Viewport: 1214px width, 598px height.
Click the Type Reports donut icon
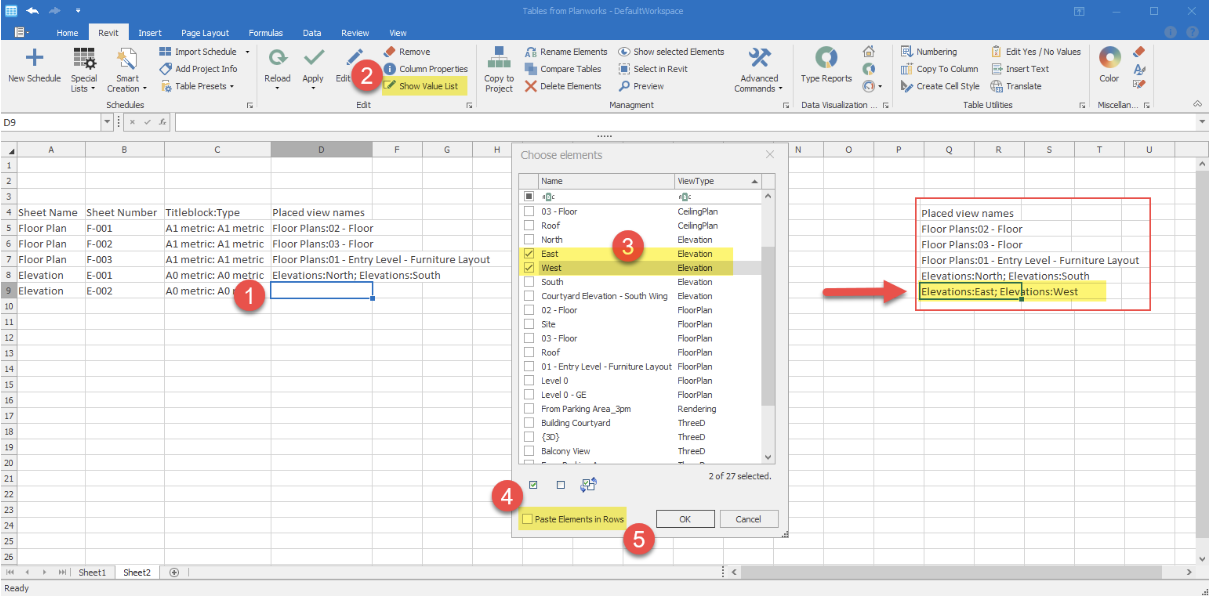pos(826,58)
